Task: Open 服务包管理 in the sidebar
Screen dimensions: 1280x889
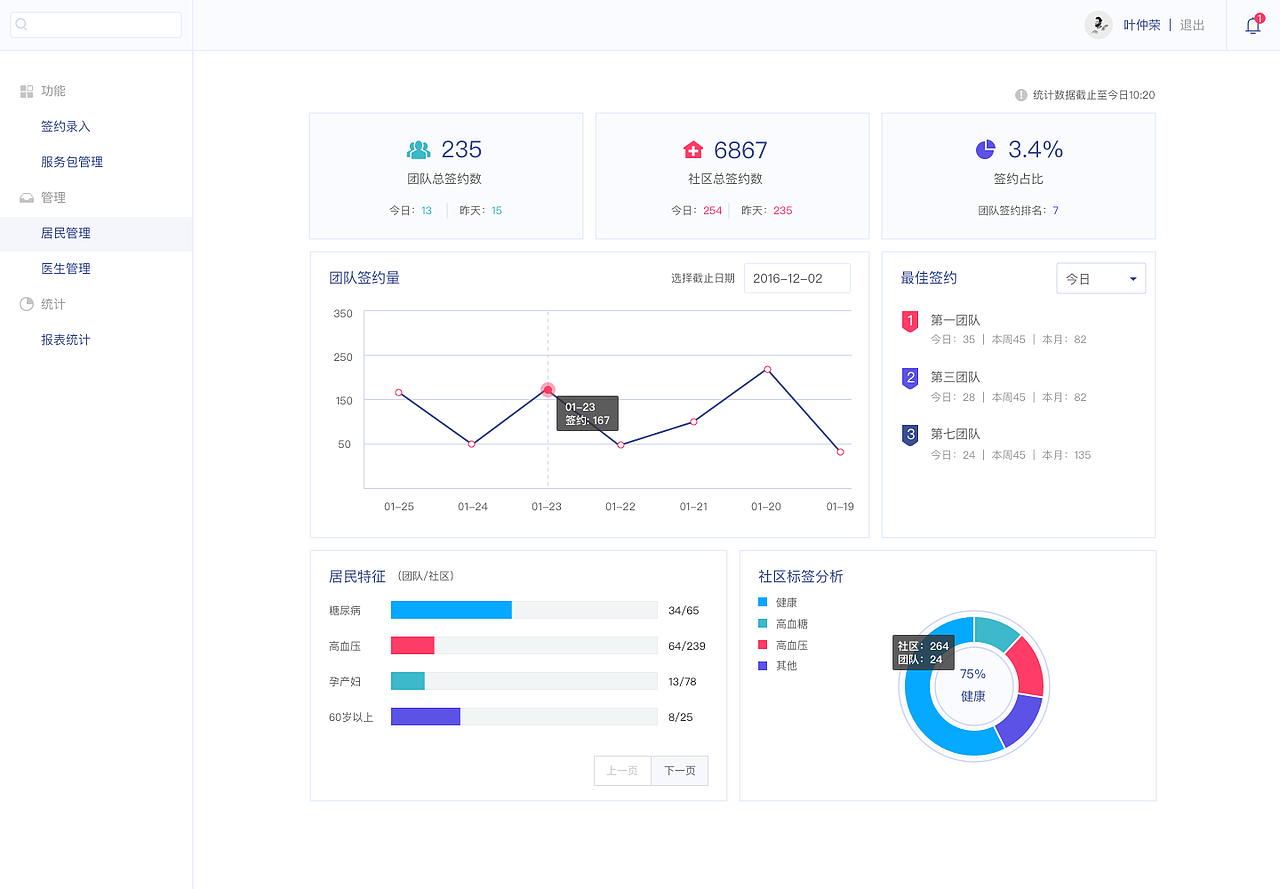Action: tap(72, 162)
